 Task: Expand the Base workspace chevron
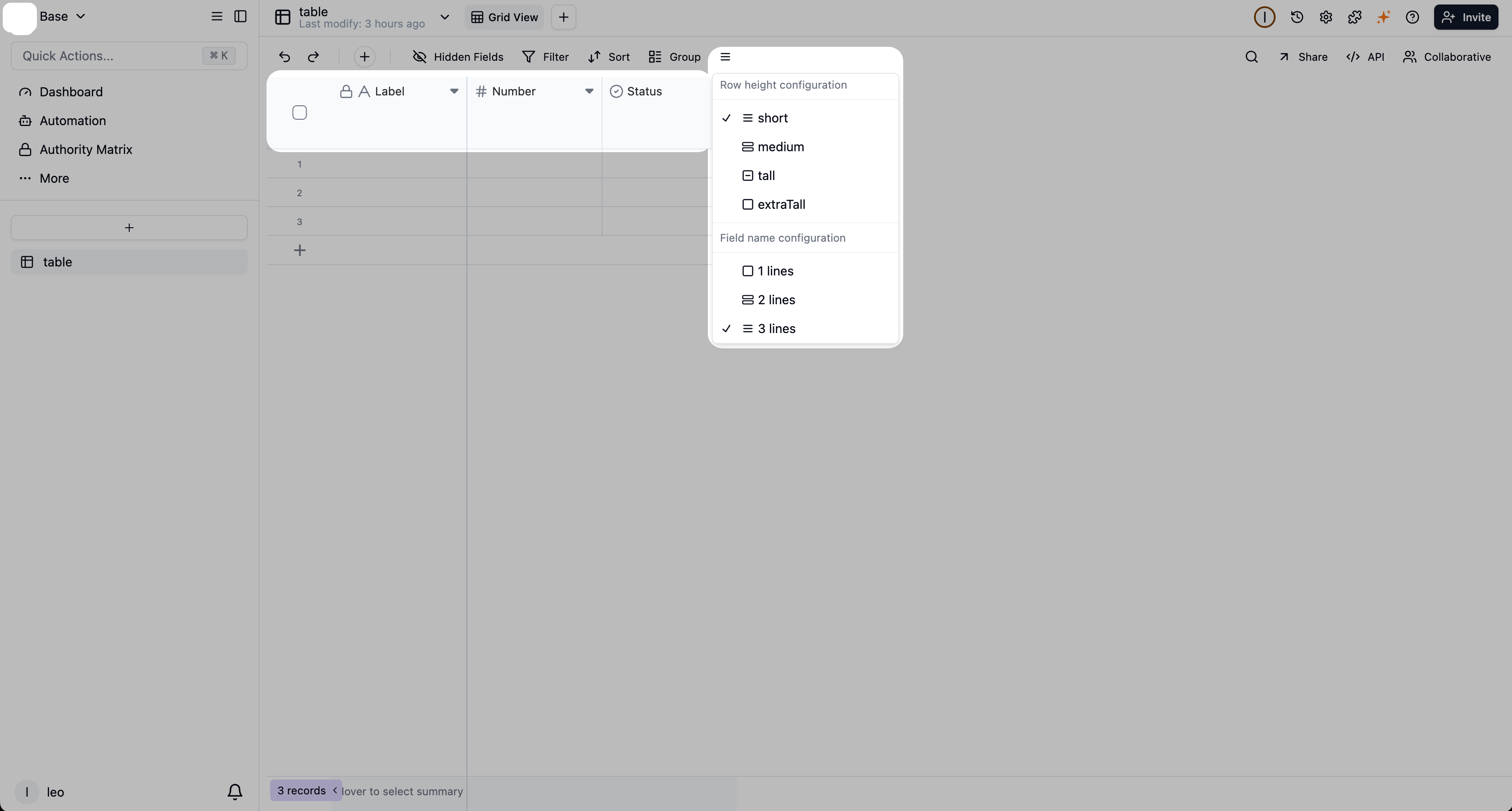(x=81, y=17)
